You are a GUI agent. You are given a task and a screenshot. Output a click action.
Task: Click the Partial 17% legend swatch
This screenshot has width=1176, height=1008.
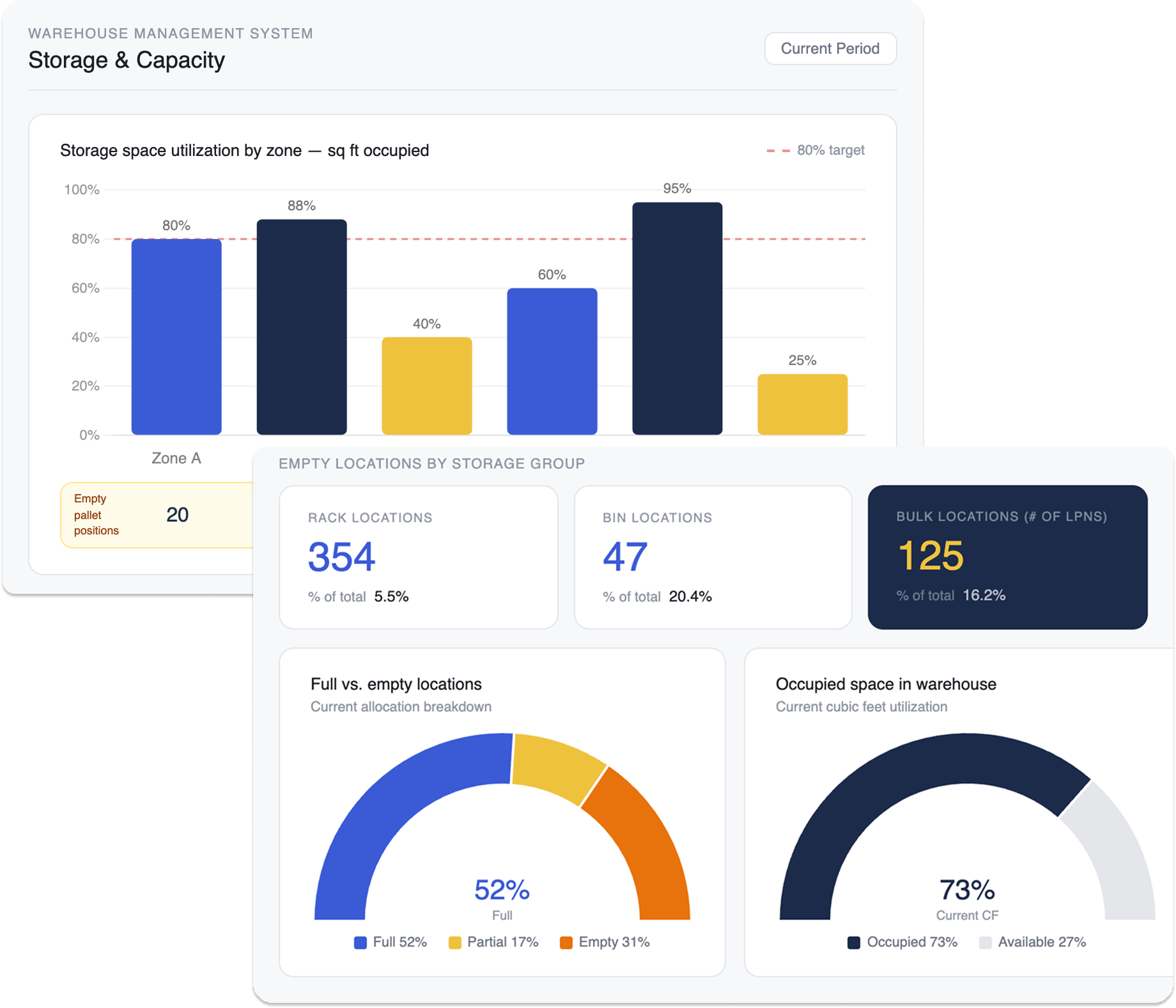[455, 942]
